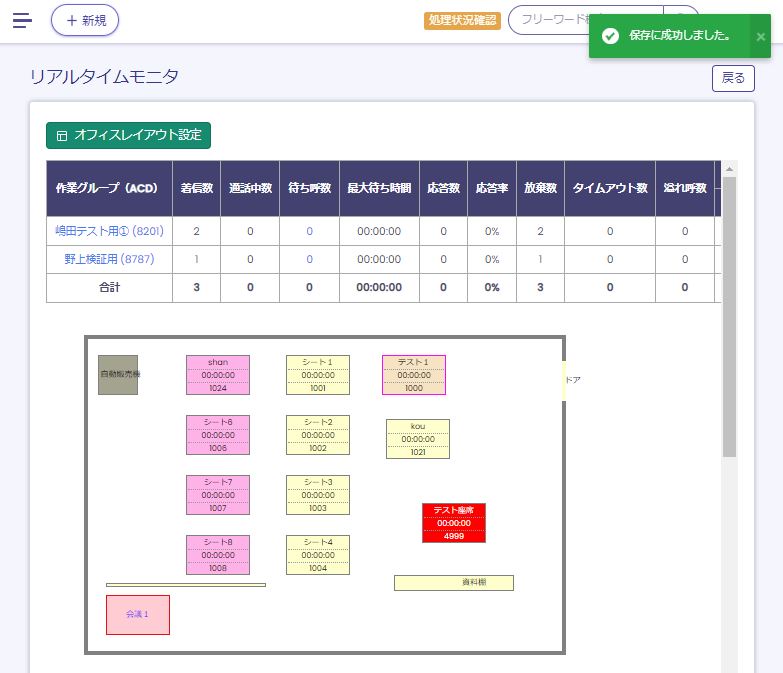This screenshot has height=673, width=783.
Task: Click the green success checkmark icon
Action: point(610,36)
